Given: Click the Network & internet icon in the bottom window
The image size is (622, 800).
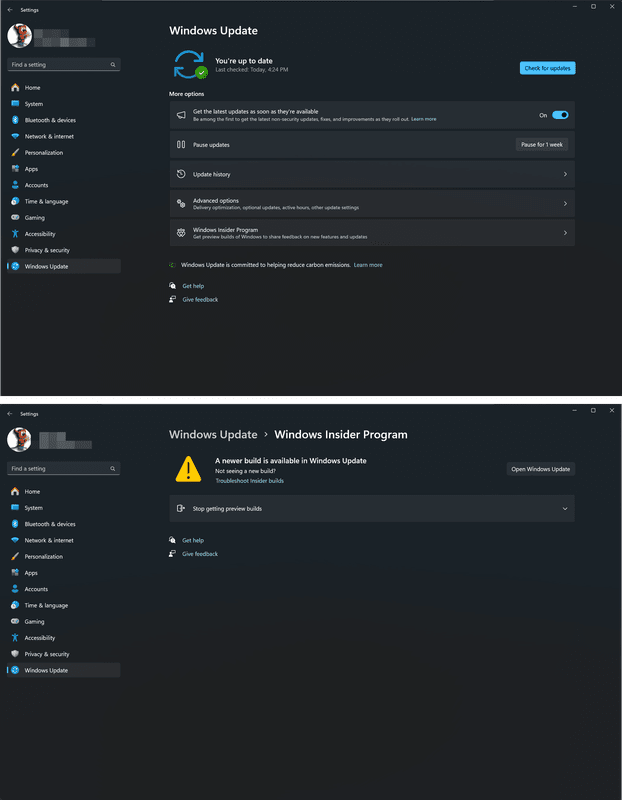Looking at the screenshot, I should pyautogui.click(x=15, y=540).
